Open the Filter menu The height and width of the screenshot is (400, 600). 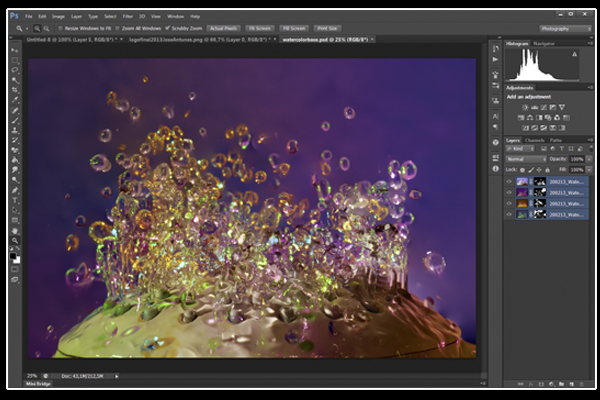tap(128, 16)
